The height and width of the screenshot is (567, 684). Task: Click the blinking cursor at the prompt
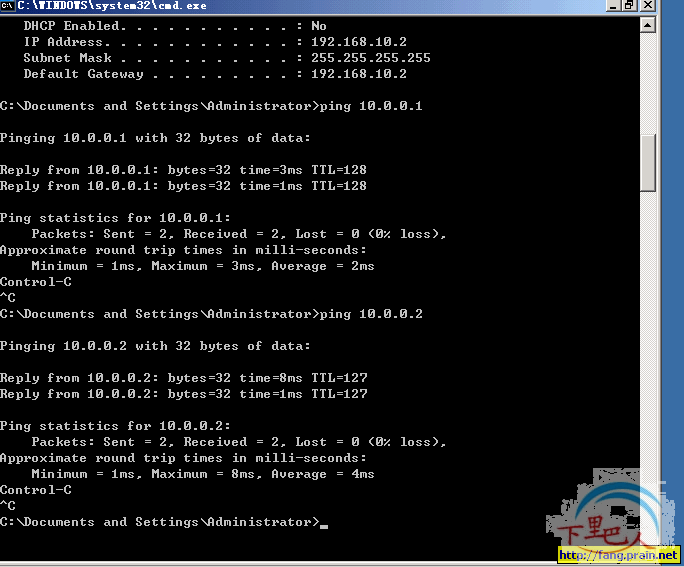click(324, 524)
